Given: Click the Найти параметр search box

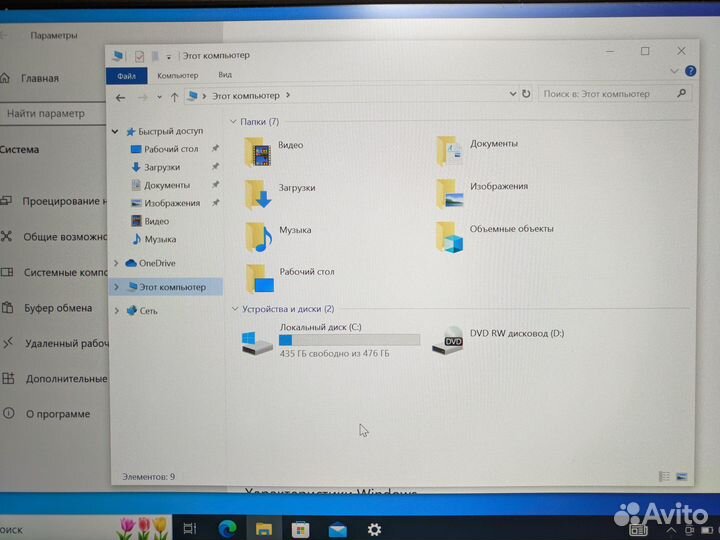Looking at the screenshot, I should click(x=53, y=113).
